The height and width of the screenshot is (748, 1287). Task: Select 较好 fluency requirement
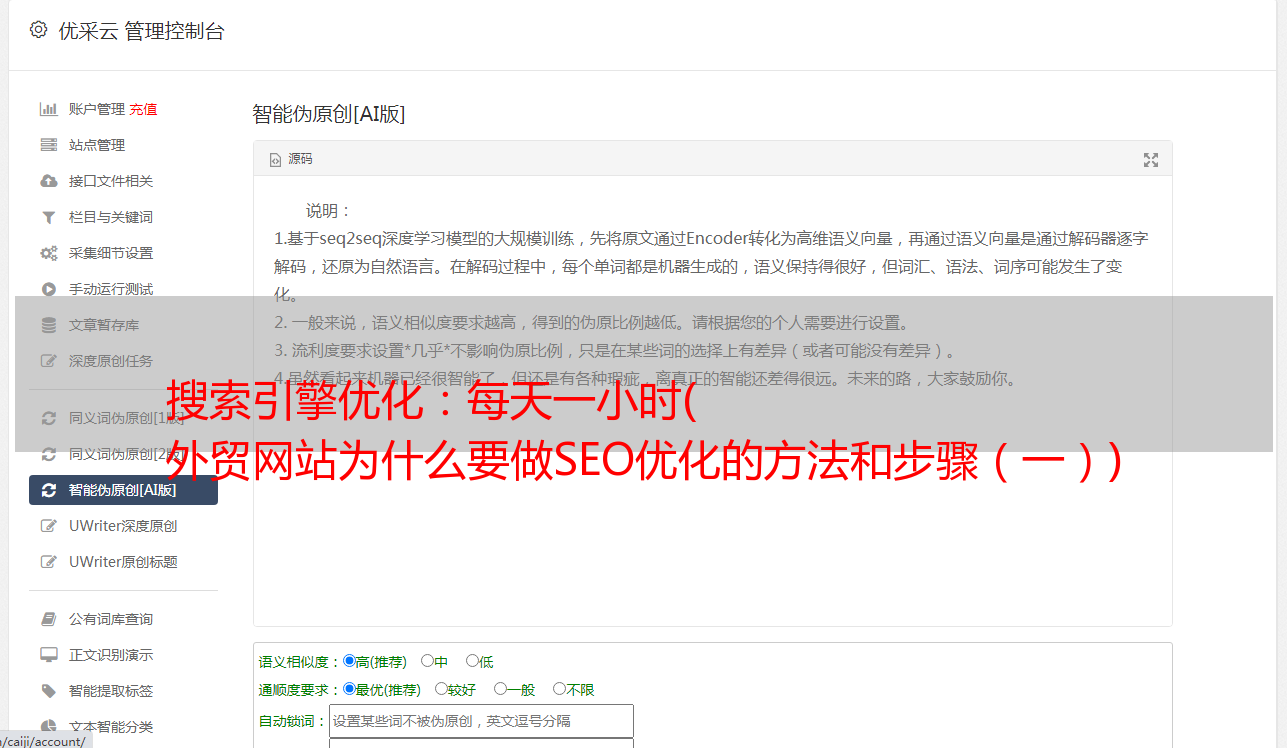(441, 689)
